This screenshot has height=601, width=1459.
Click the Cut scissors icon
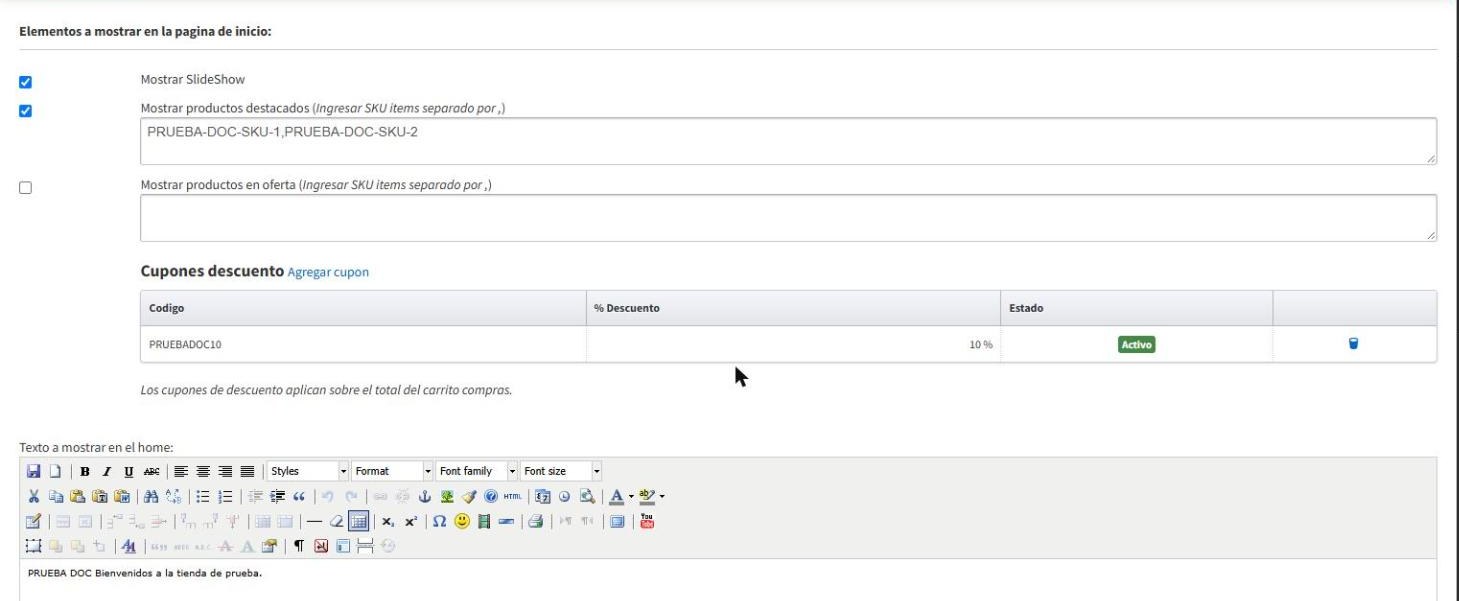point(34,496)
